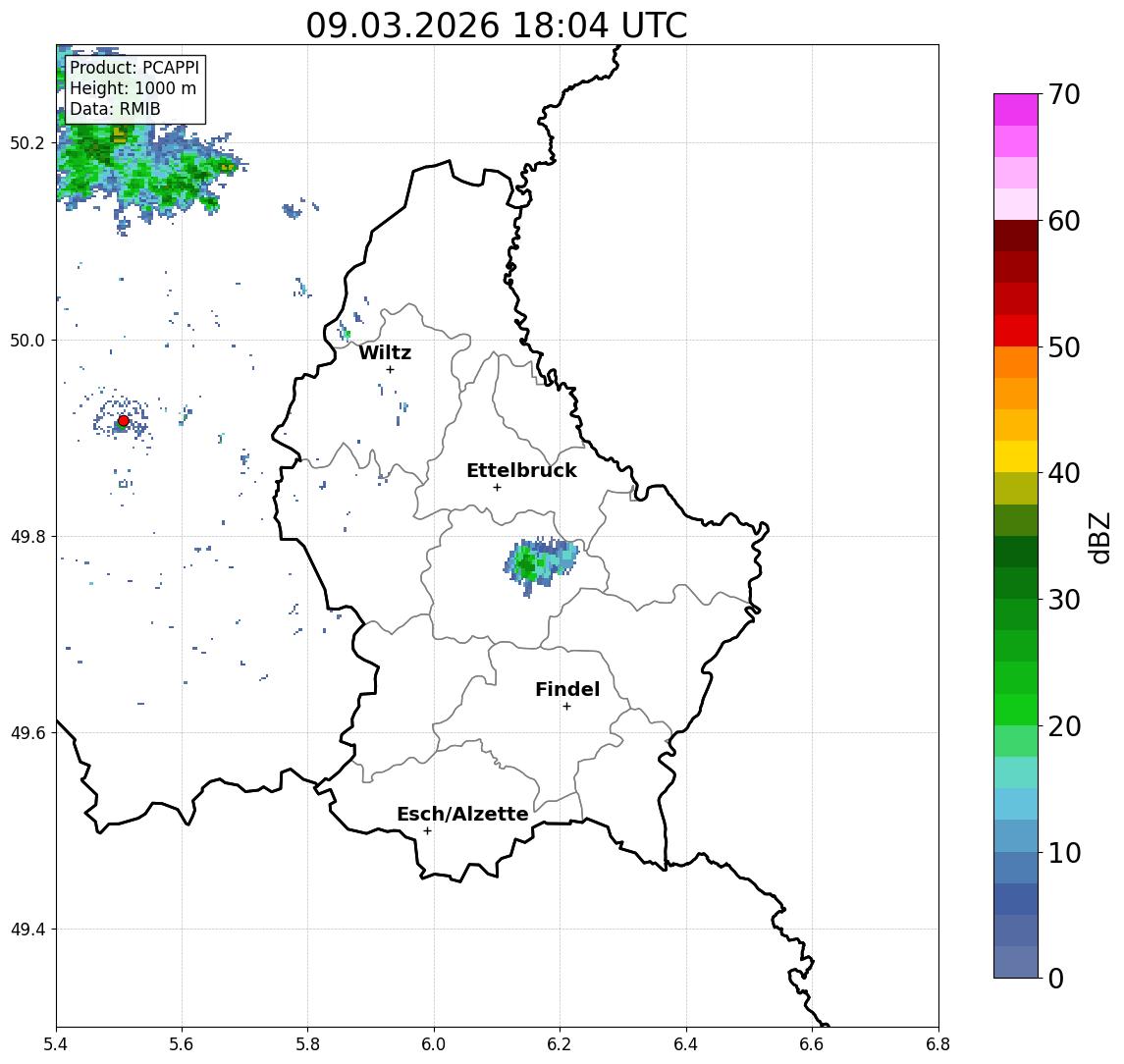Click the plus marker under Ettelbruck

pos(497,488)
